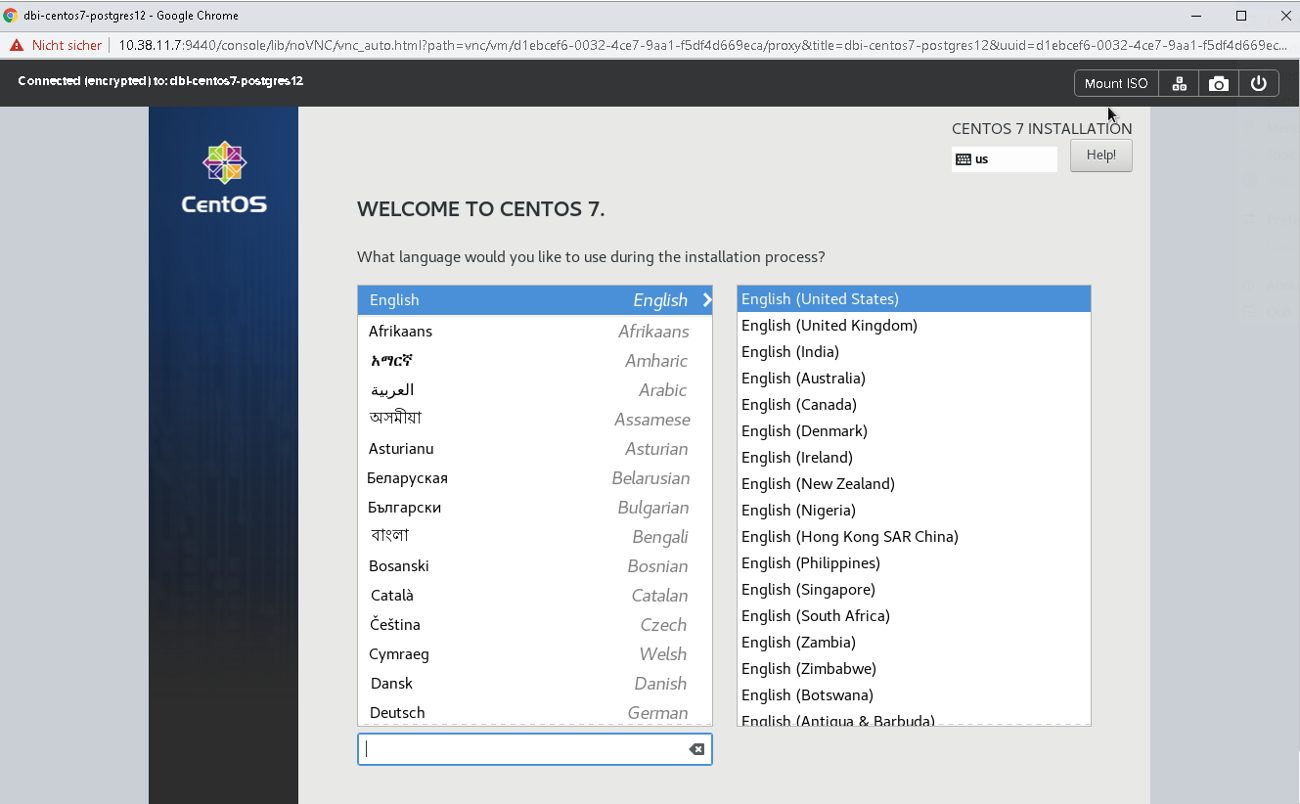1300x804 pixels.
Task: Choose English (India) locale
Action: coord(914,352)
